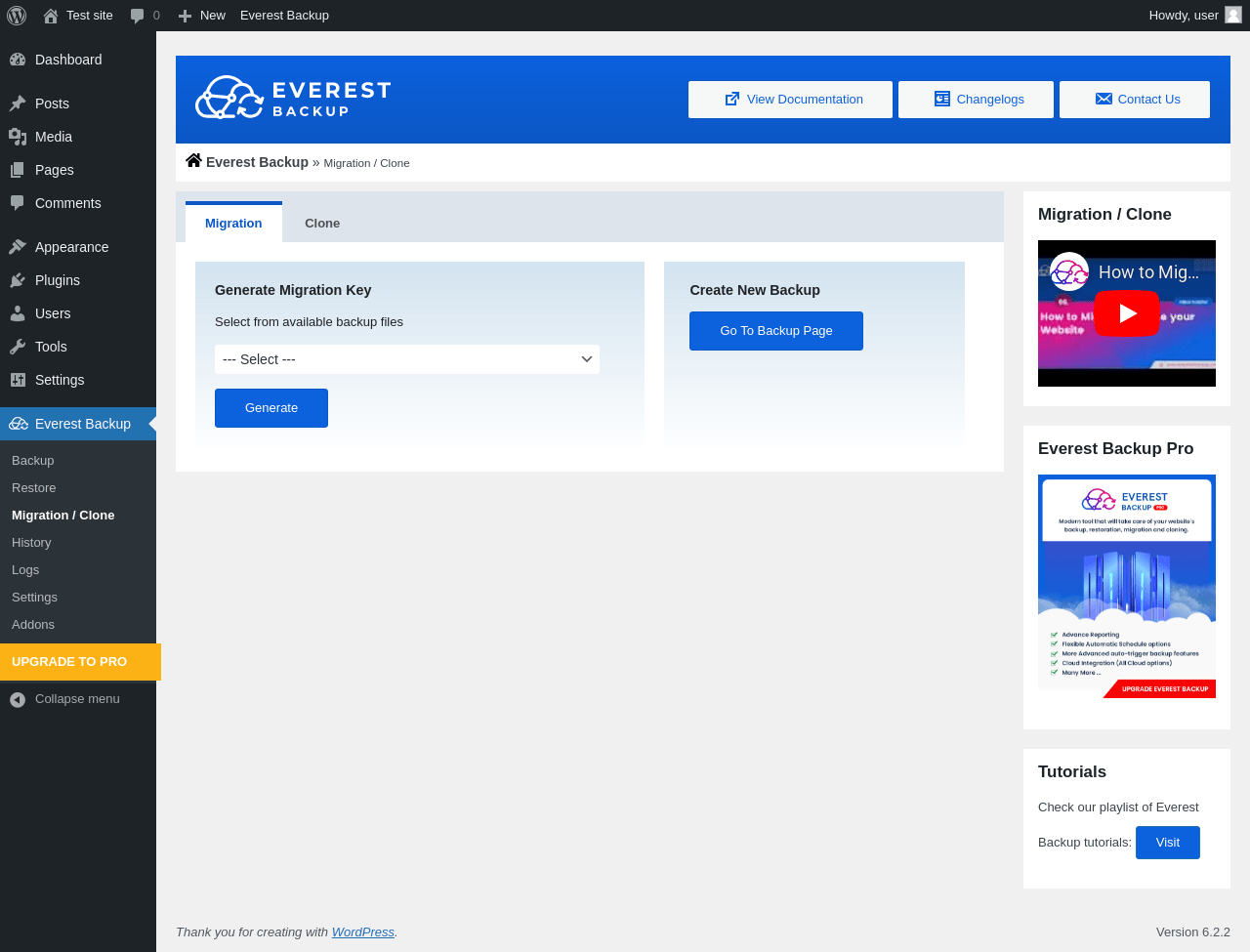
Task: Switch to the Clone tab
Action: tap(322, 223)
